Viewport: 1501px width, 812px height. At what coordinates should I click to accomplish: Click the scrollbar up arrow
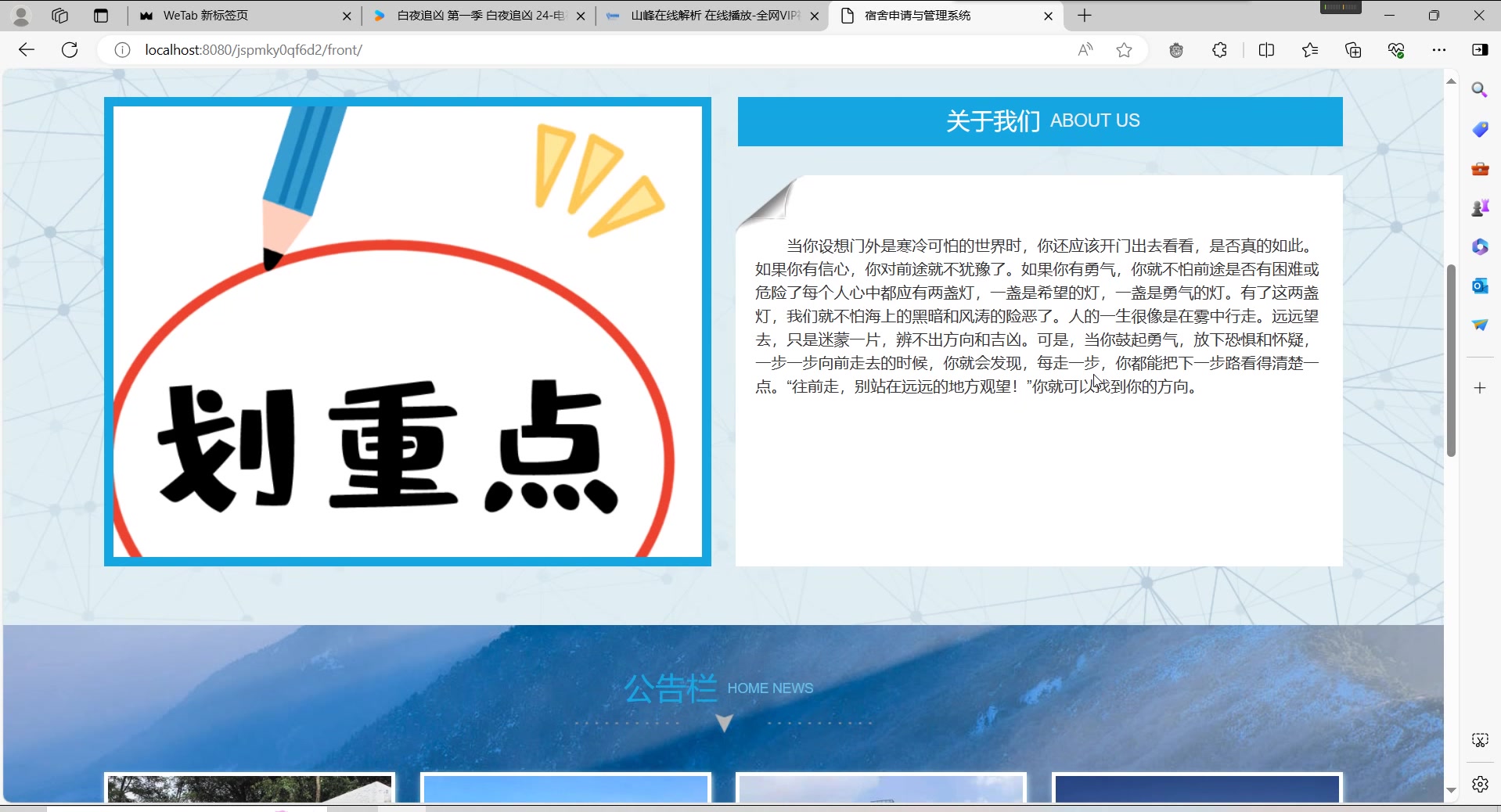coord(1451,81)
